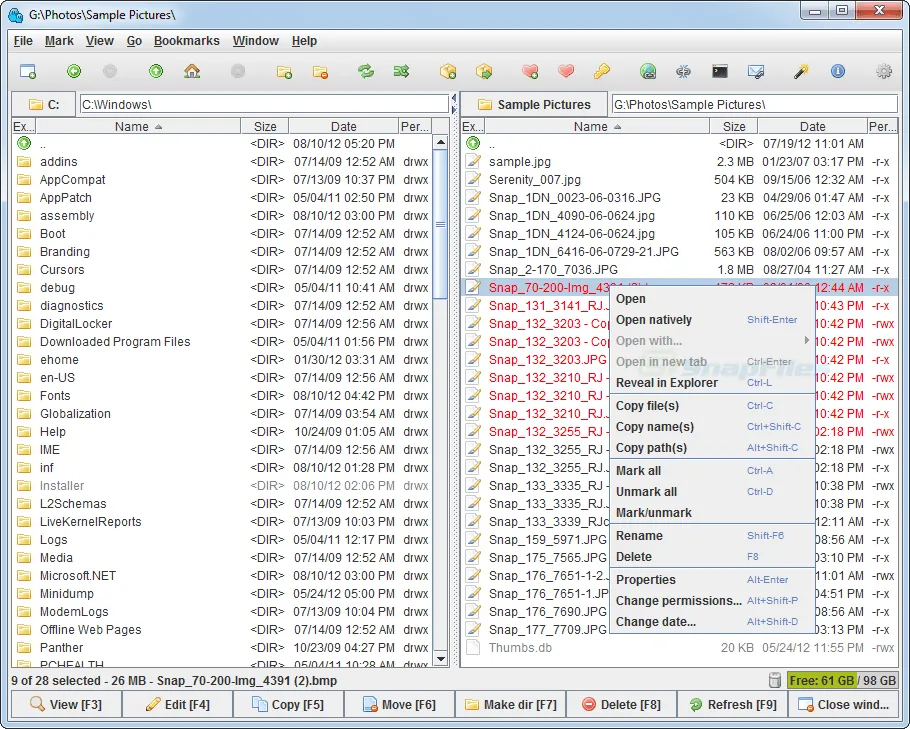
Task: Email files with envelope icon
Action: 756,71
